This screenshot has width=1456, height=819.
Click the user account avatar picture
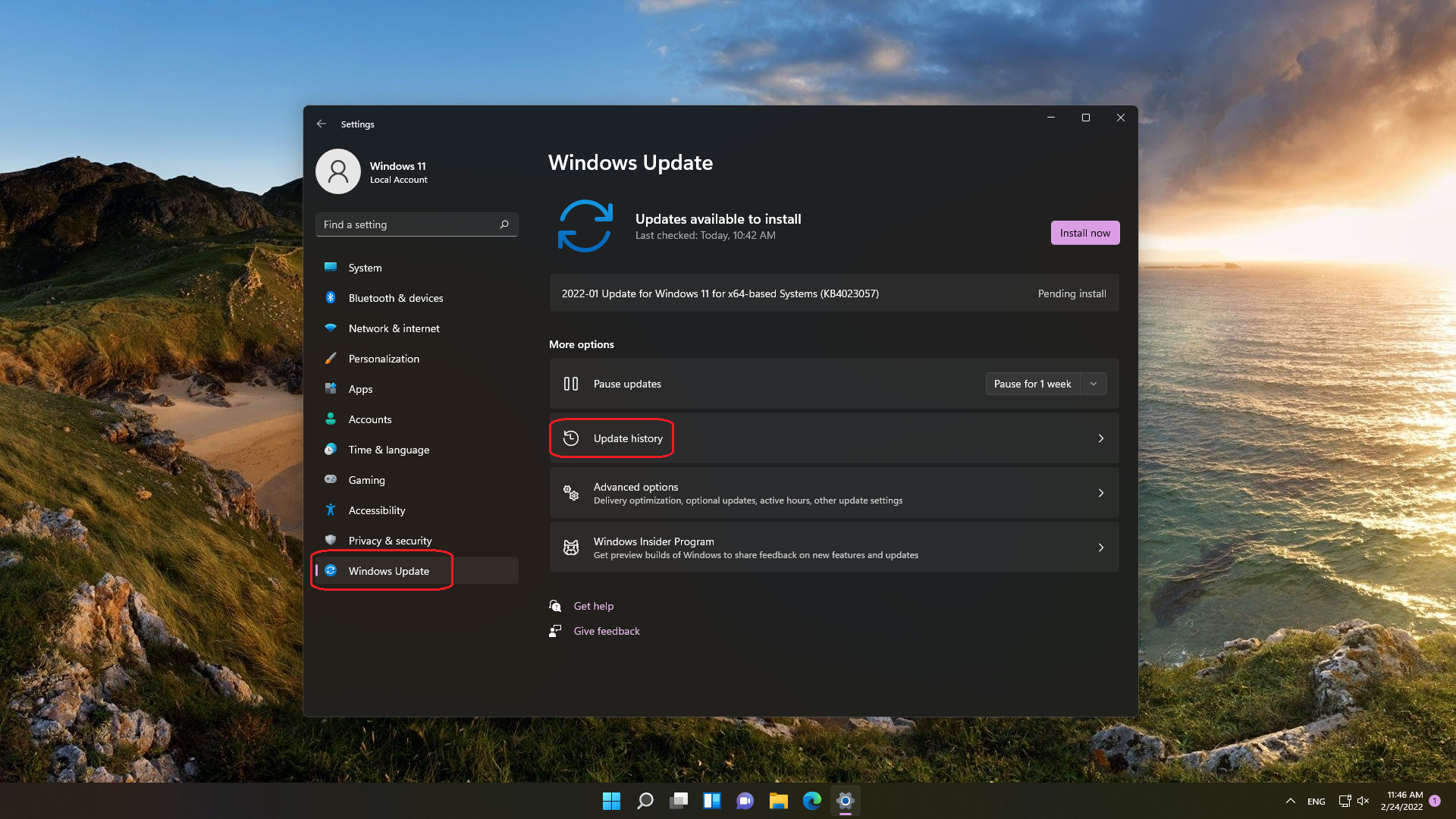coord(338,171)
